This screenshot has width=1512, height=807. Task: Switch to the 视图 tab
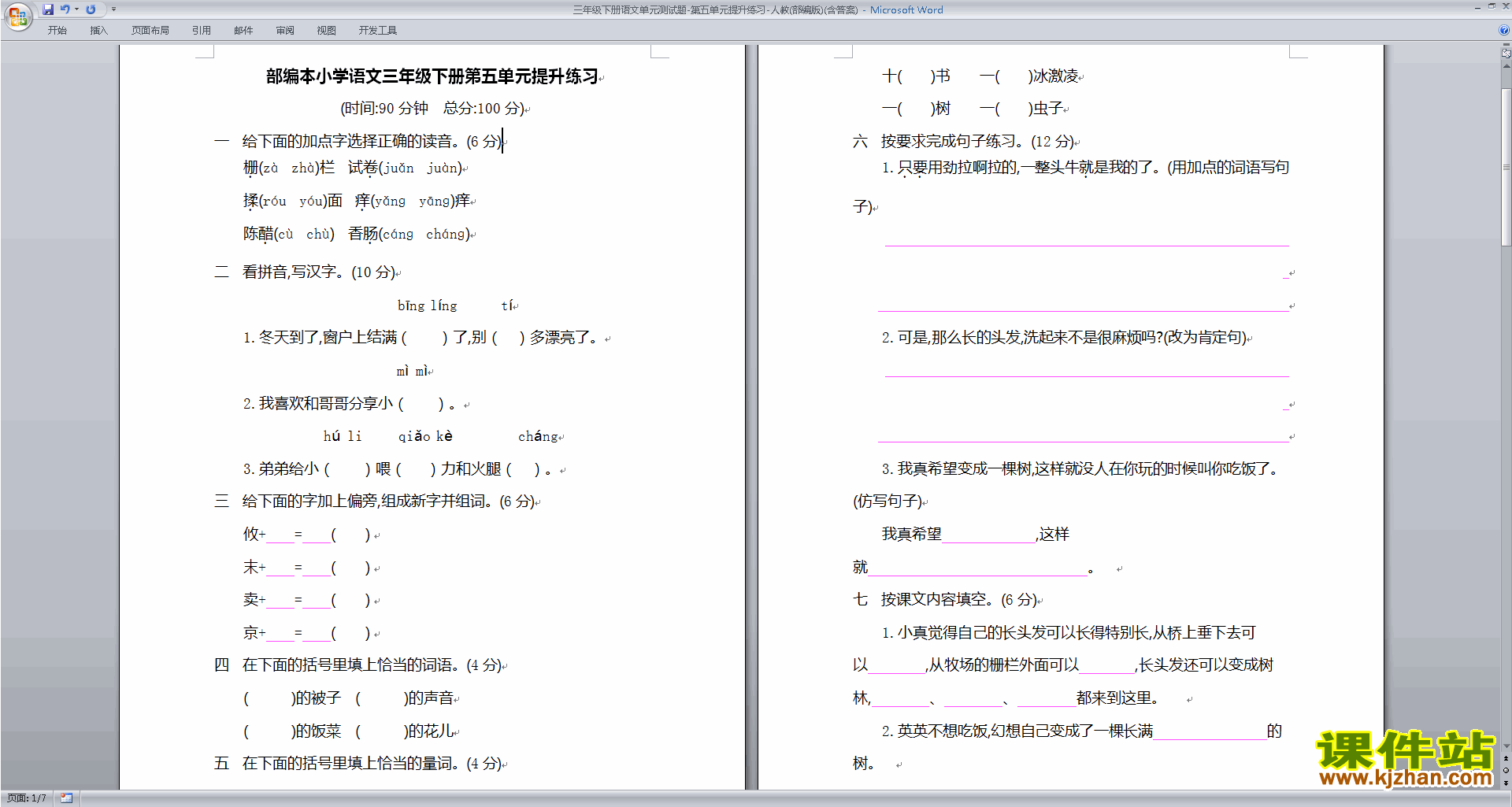point(326,30)
